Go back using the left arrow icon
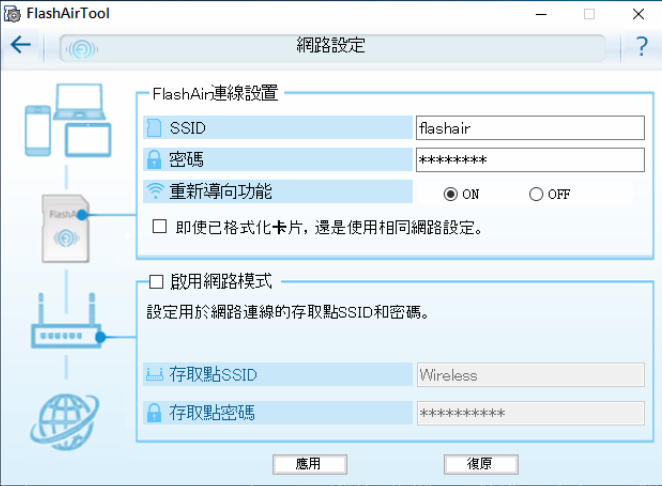This screenshot has width=662, height=486. coord(21,44)
